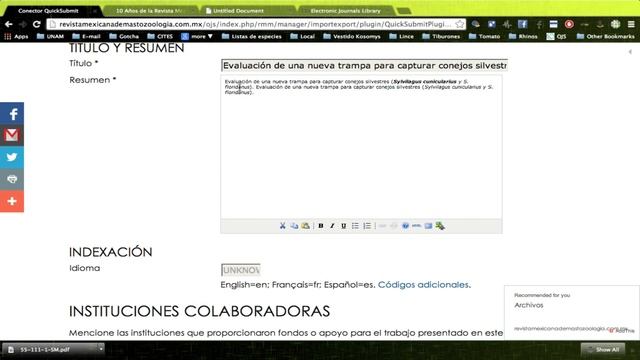Open the CITES bookmarks folder
640x360 pixels.
tap(160, 36)
